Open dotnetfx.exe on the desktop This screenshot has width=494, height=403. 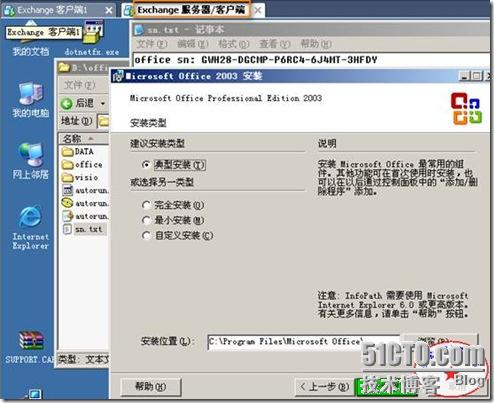(x=92, y=38)
